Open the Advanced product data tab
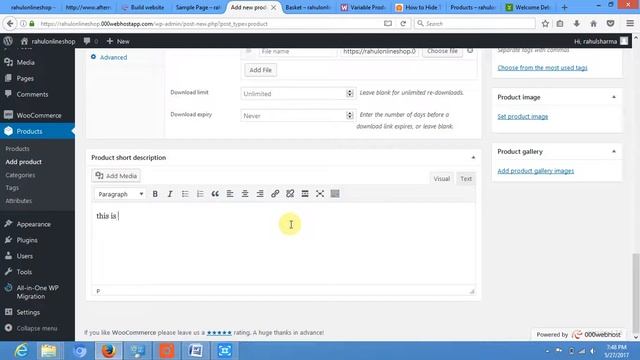This screenshot has width=640, height=360. pos(113,57)
